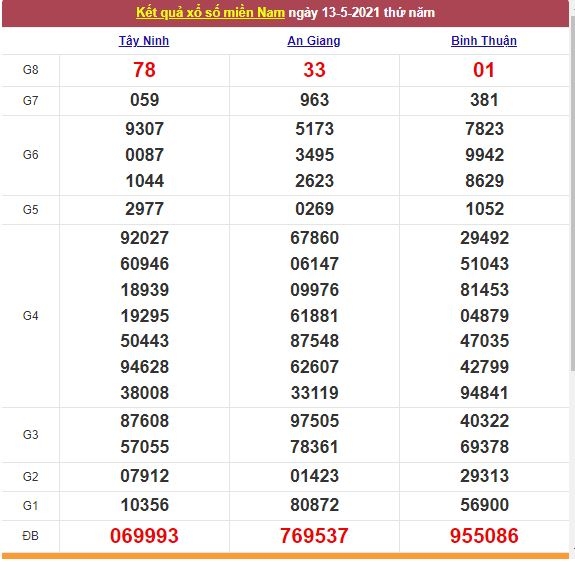The height and width of the screenshot is (562, 575).
Task: Click G5 result 2977
Action: point(144,209)
